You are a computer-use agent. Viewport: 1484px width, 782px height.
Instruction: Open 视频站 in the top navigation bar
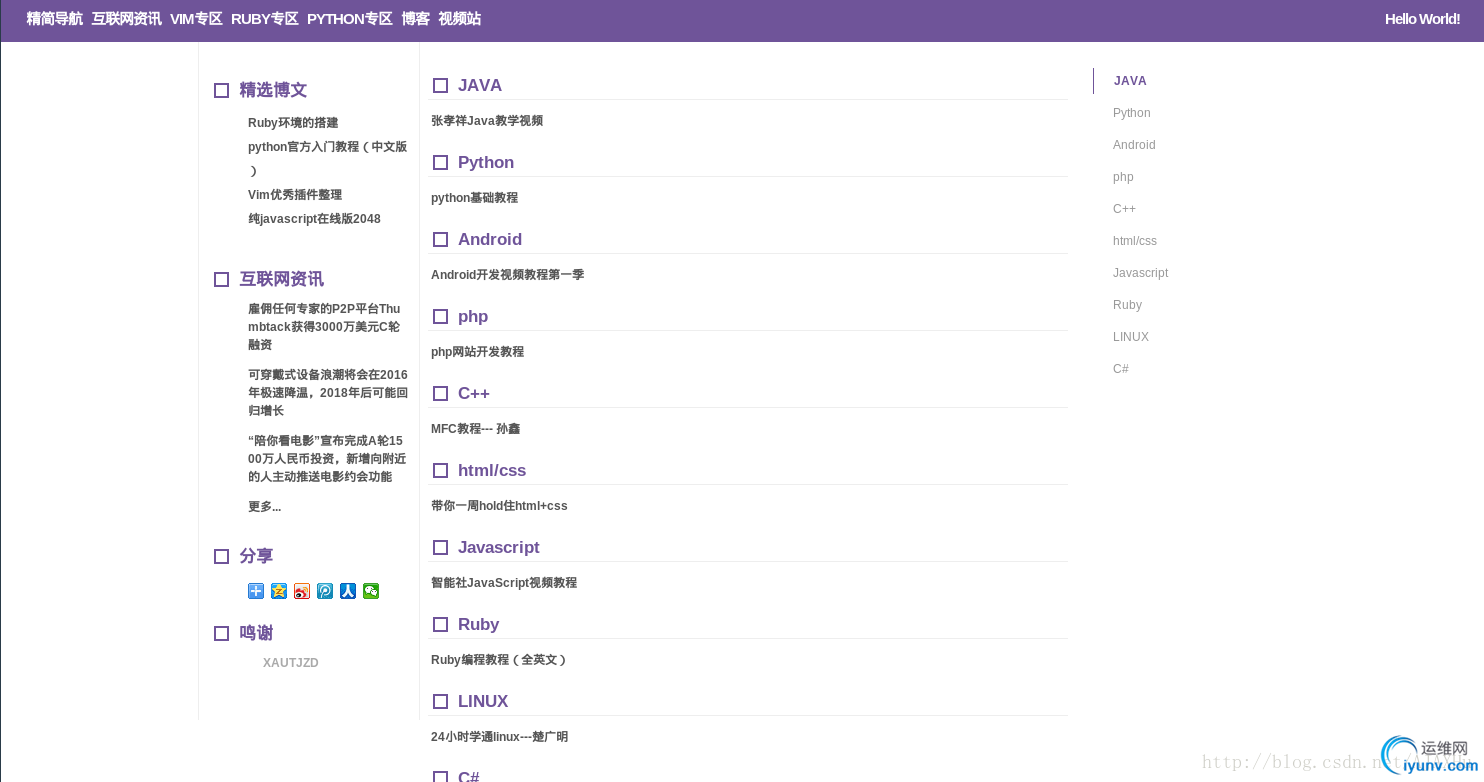pyautogui.click(x=460, y=19)
